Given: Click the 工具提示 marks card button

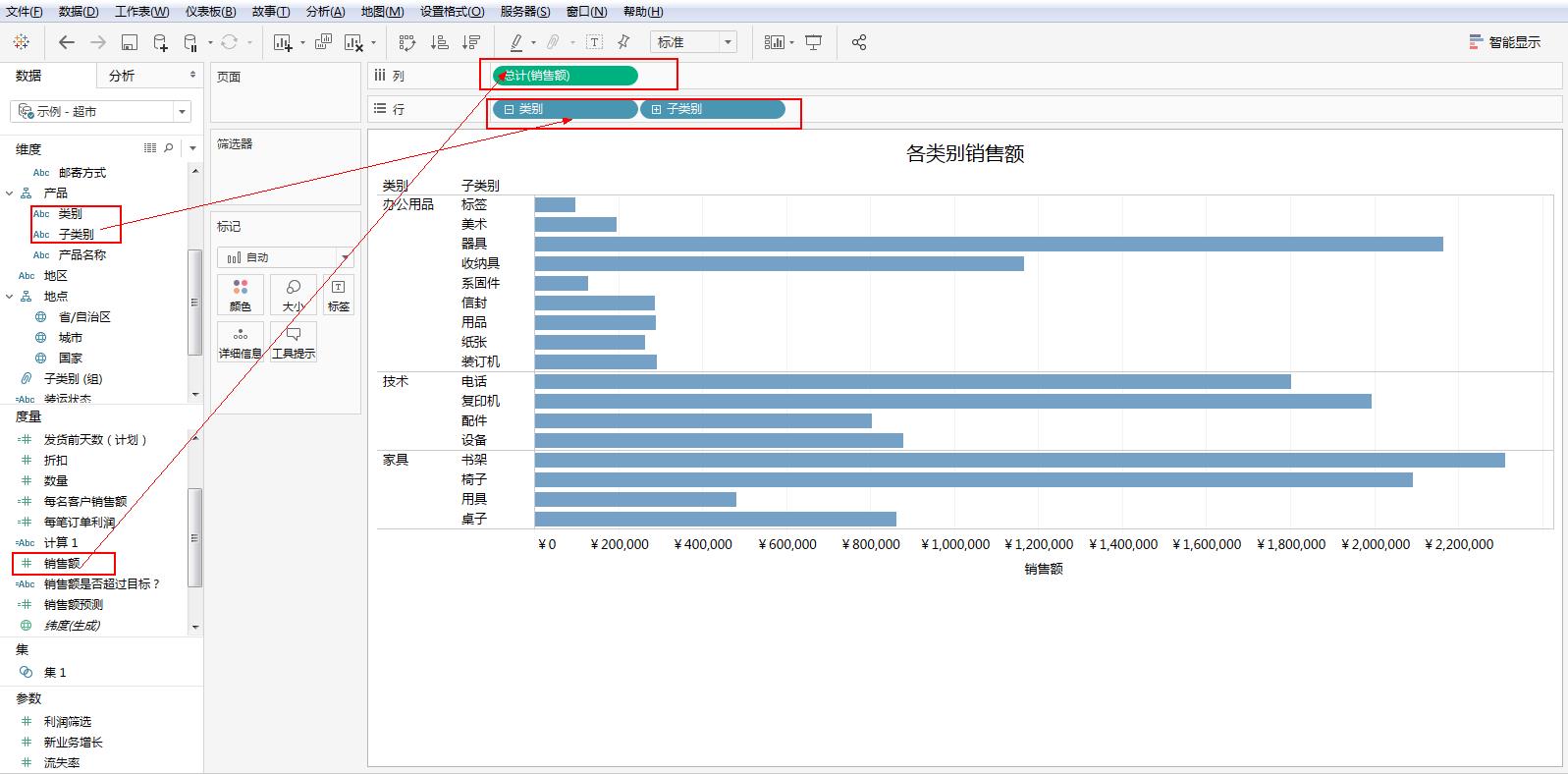Looking at the screenshot, I should 294,342.
